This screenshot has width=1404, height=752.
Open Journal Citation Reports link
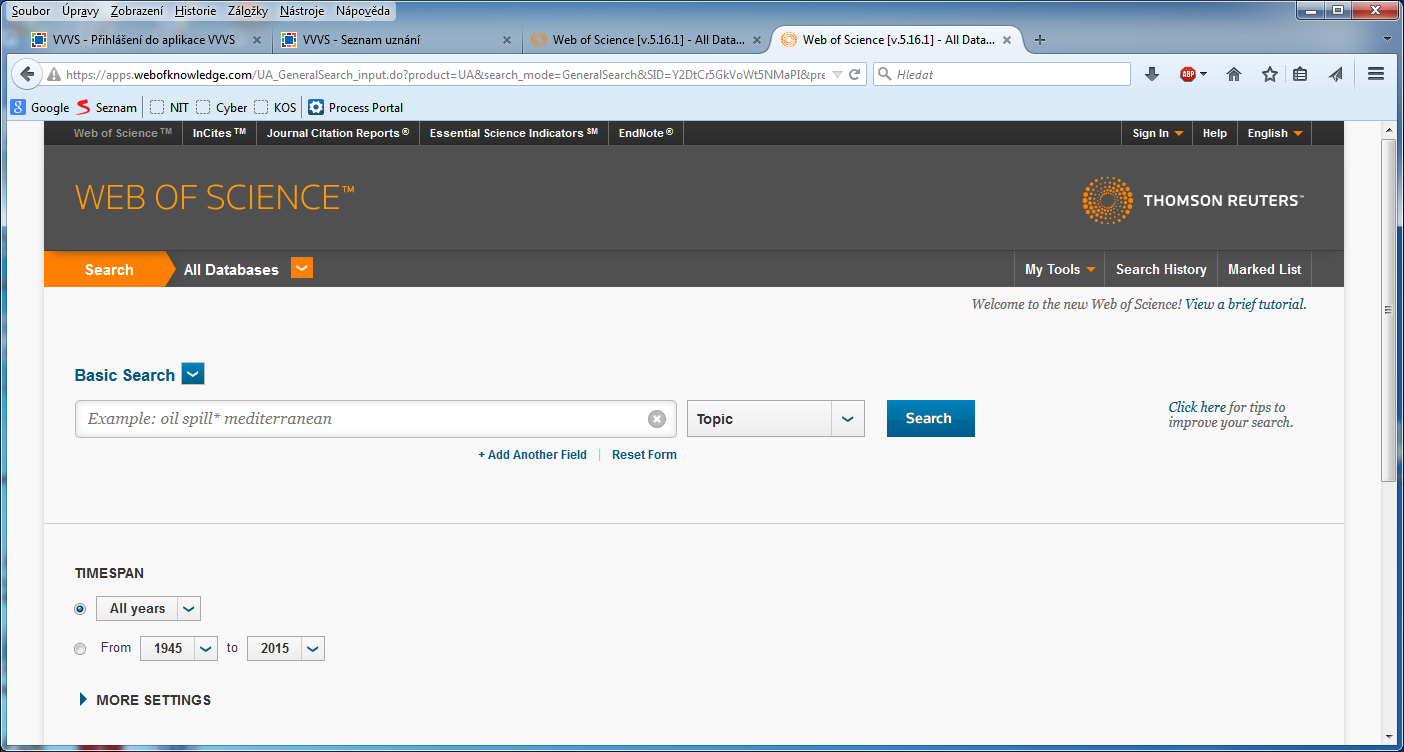[338, 133]
